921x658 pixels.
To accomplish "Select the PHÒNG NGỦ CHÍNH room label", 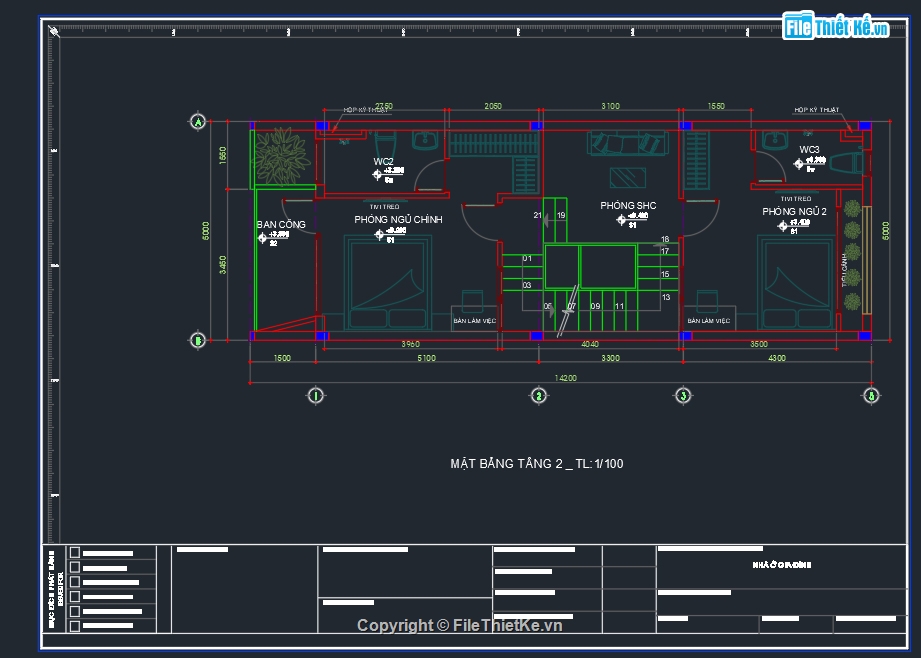I will (x=398, y=220).
